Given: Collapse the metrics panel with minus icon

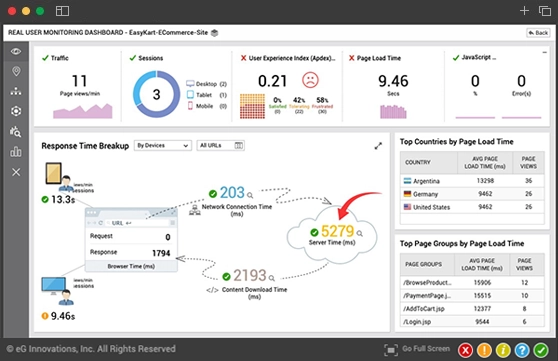Looking at the screenshot, I should 544,52.
